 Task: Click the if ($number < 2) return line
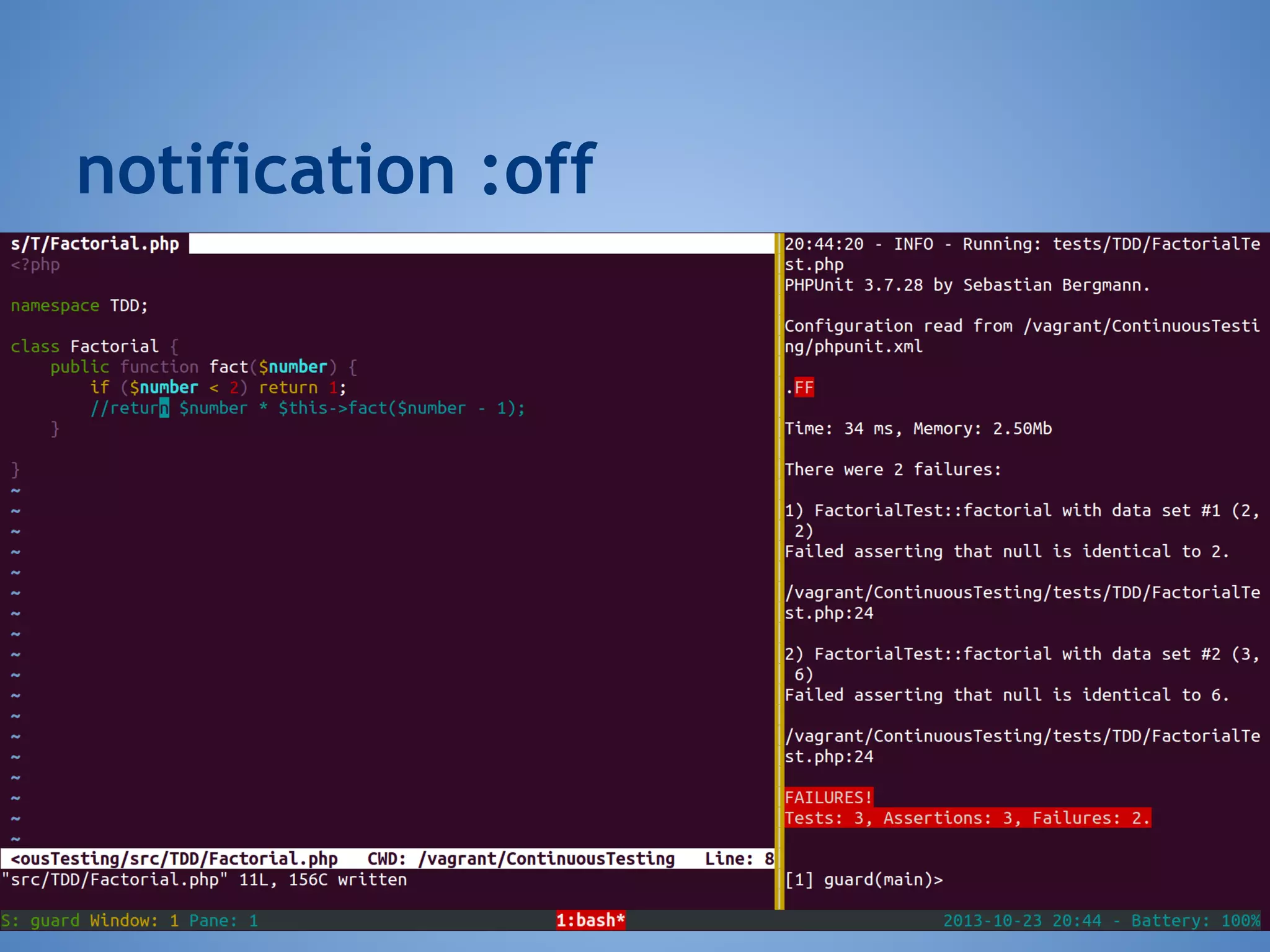tap(218, 387)
